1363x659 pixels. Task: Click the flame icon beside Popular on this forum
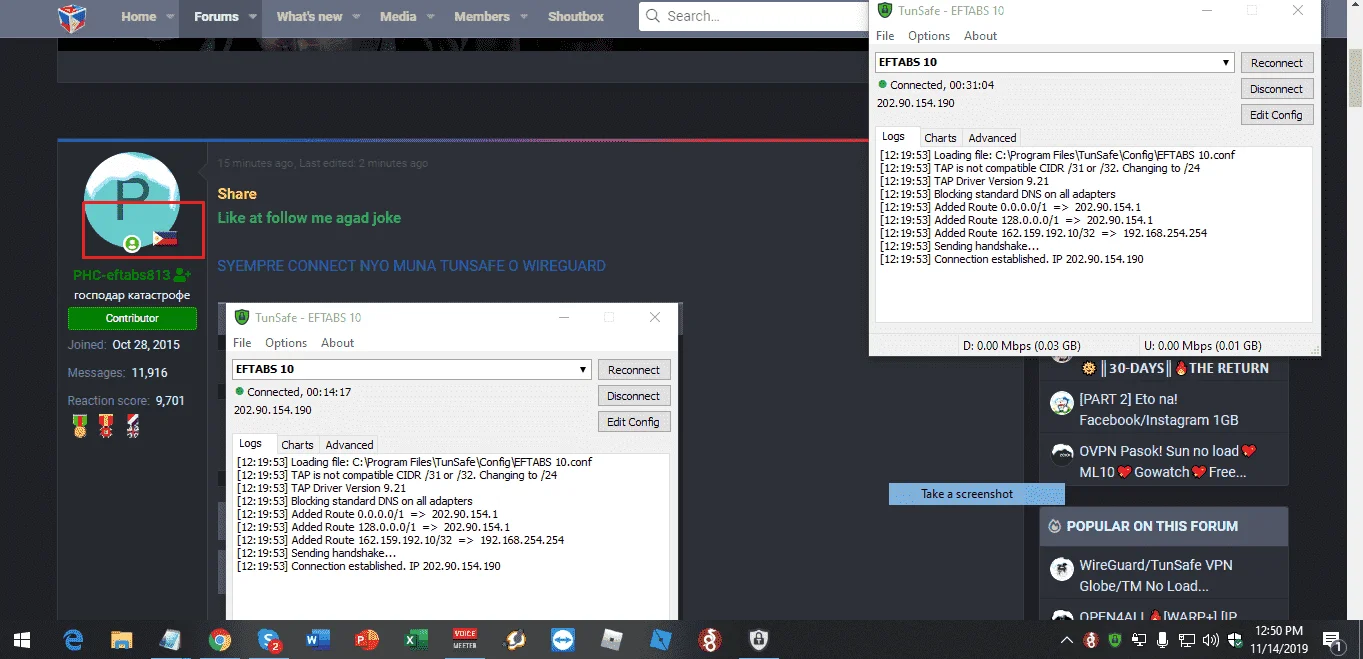(1054, 526)
